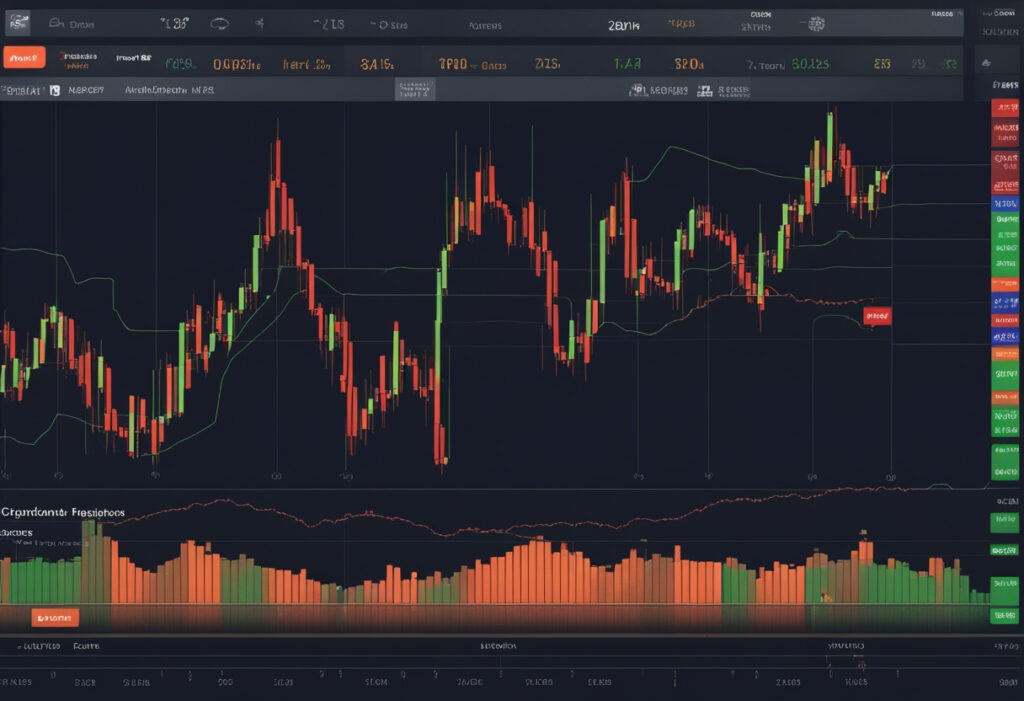Click the red-text label next to orange button

click(x=78, y=60)
